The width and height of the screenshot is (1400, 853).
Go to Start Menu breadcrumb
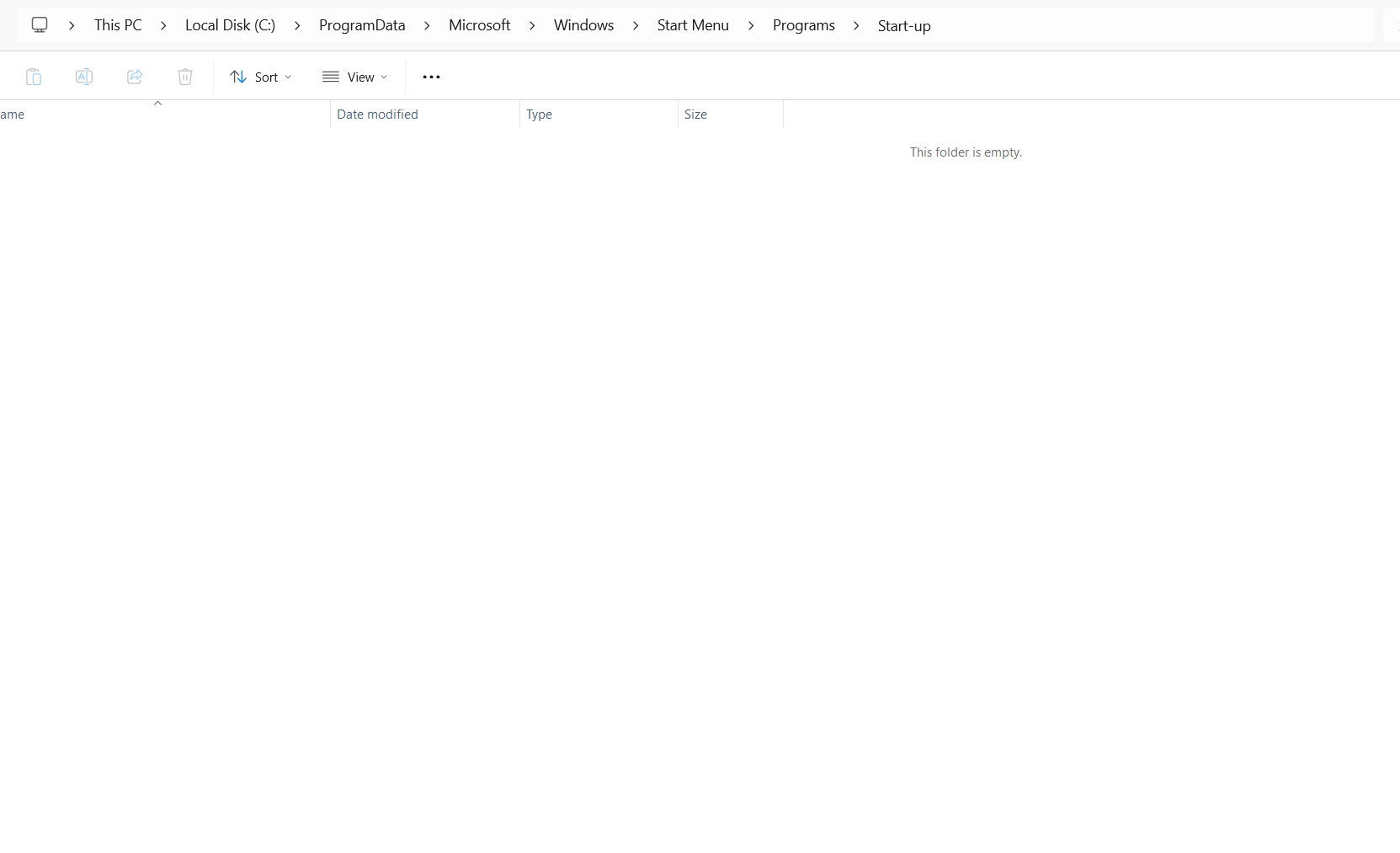coord(692,25)
